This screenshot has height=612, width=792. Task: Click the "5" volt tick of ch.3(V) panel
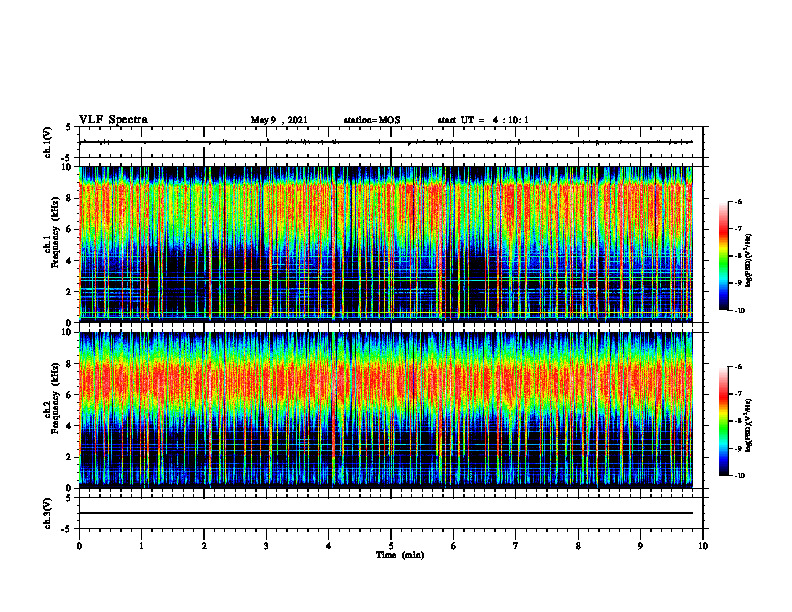[x=68, y=498]
